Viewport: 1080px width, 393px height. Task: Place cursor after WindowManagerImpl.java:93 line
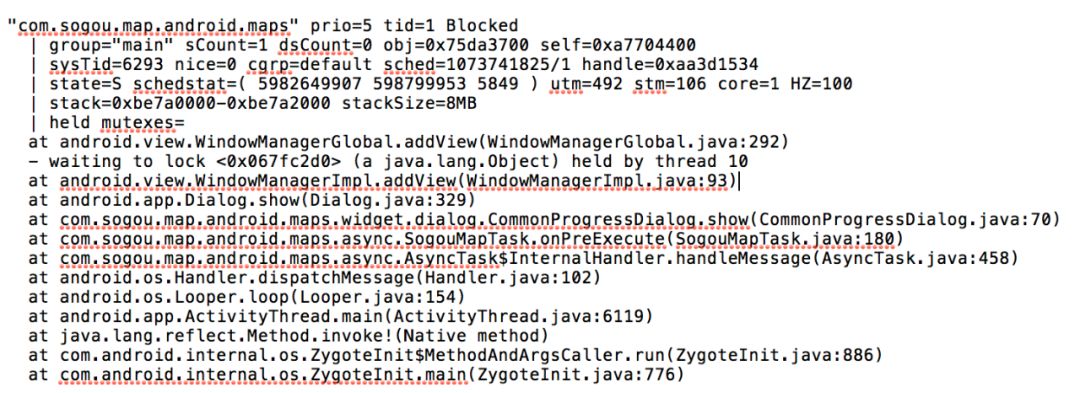(x=738, y=182)
